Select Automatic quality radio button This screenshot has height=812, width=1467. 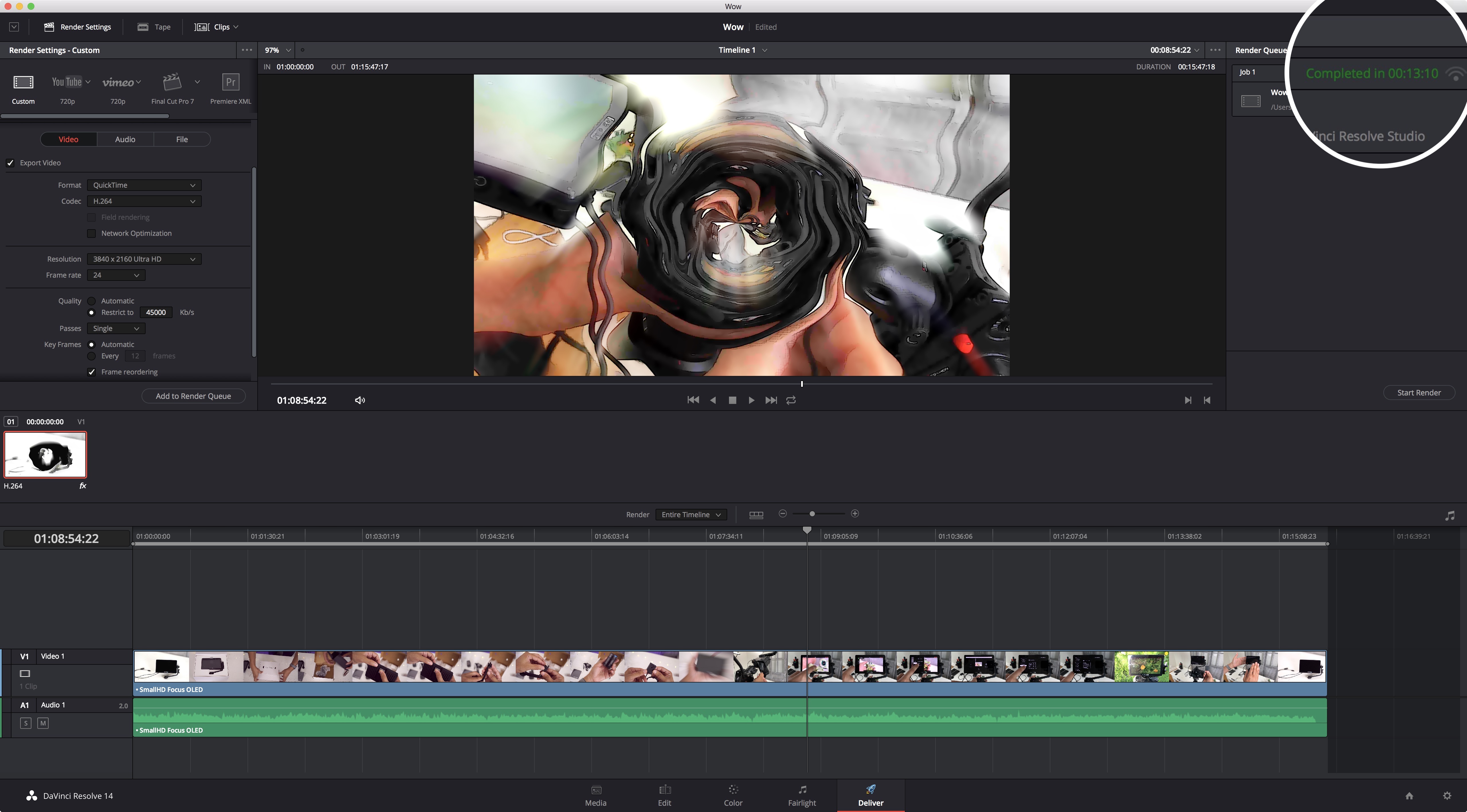[92, 301]
